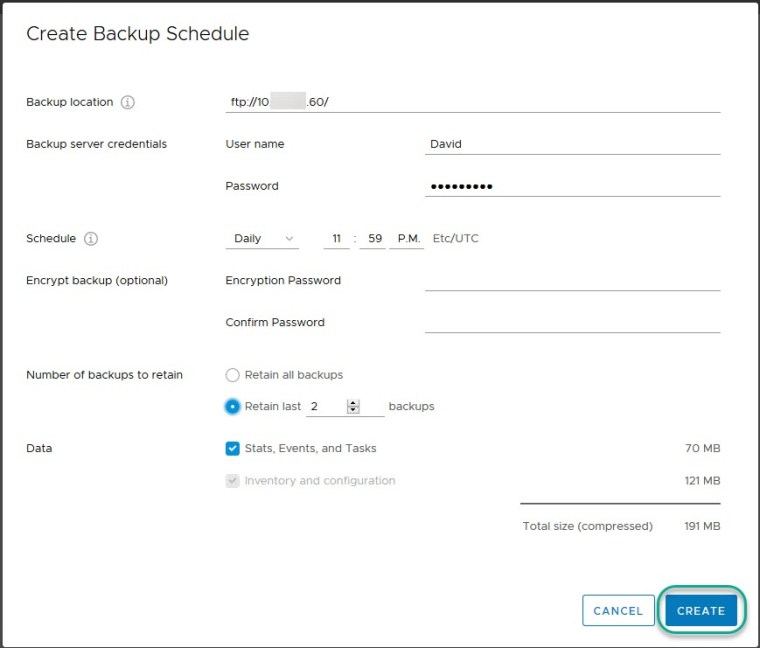Click the CREATE button
The height and width of the screenshot is (648, 760).
(x=701, y=611)
